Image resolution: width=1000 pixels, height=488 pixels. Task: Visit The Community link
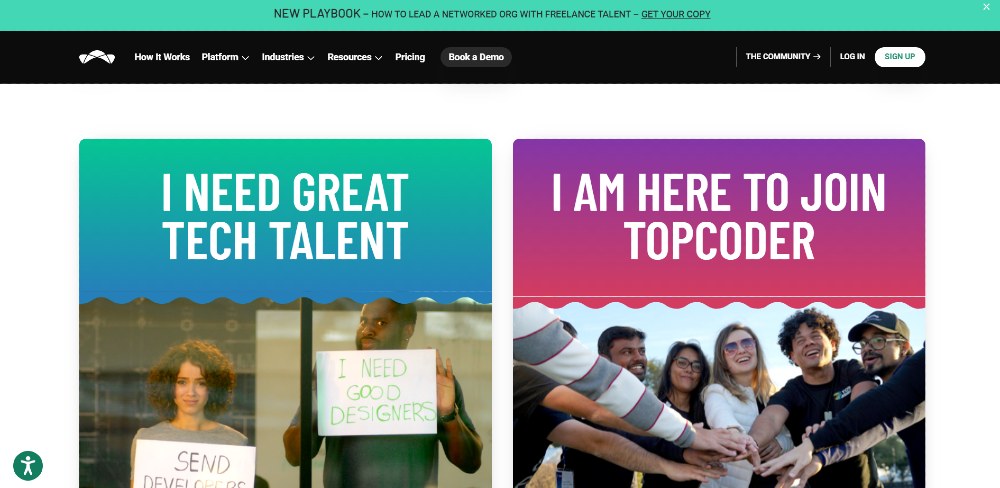click(783, 57)
